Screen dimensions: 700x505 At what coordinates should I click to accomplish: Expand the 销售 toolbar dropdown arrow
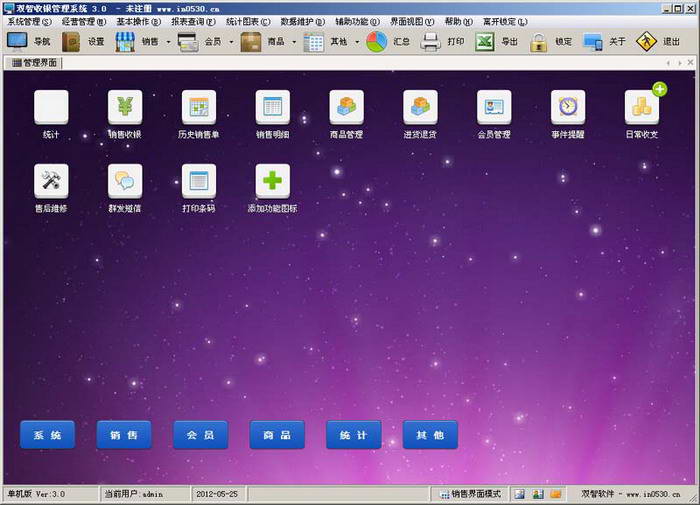[x=168, y=42]
